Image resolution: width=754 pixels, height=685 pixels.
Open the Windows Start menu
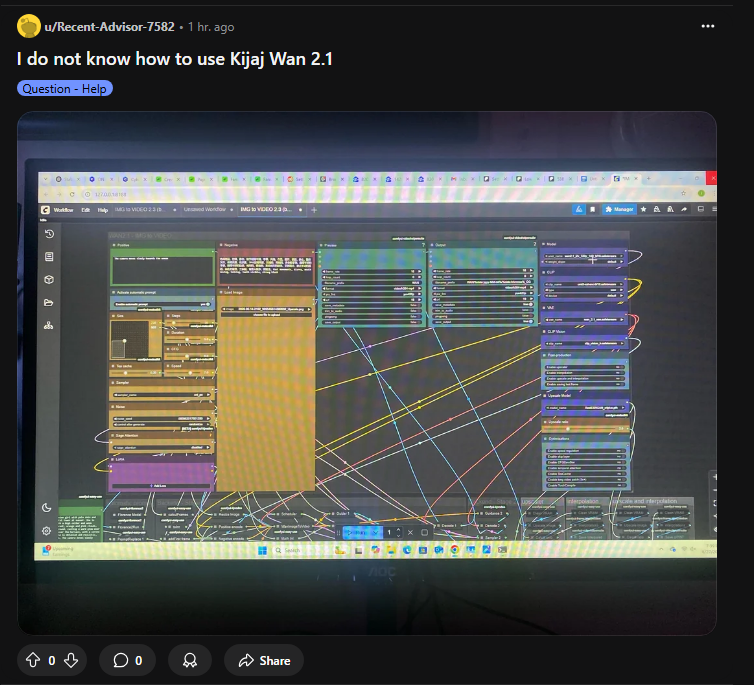(x=263, y=550)
